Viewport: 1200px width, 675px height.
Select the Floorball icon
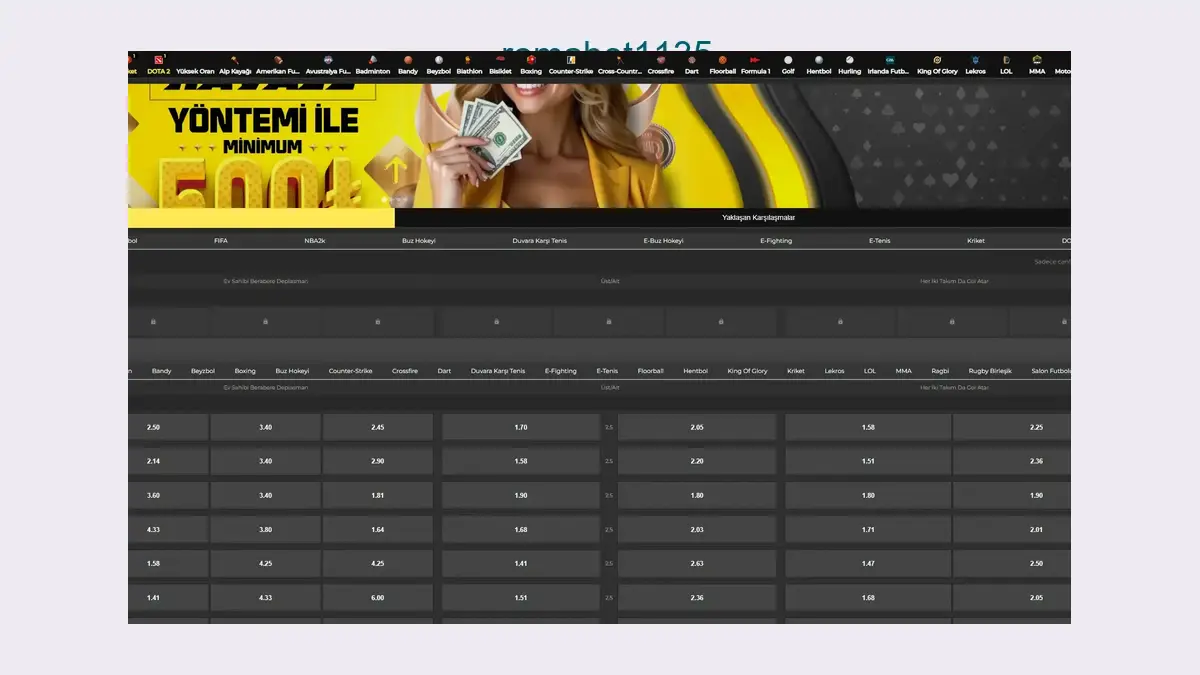point(722,61)
